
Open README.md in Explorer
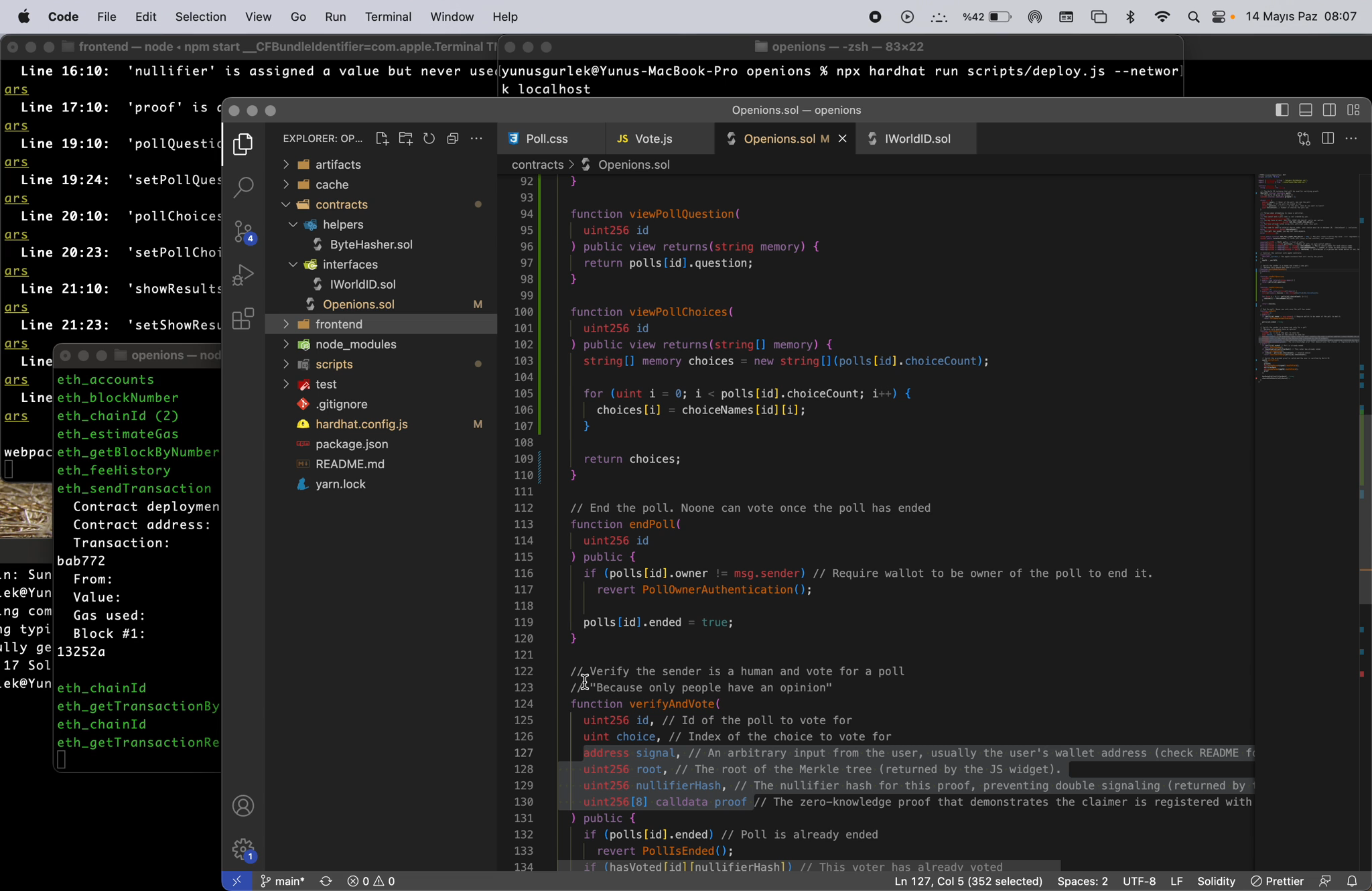(x=381, y=464)
